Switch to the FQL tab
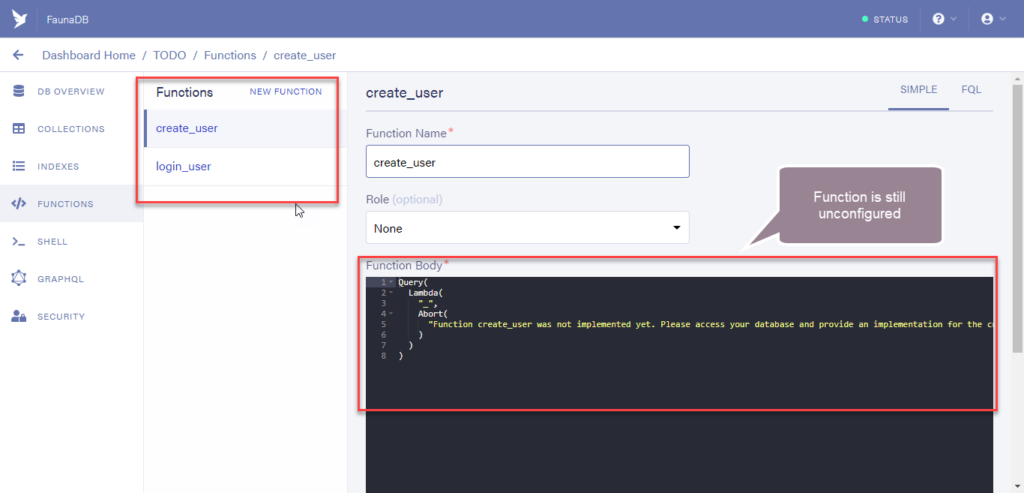The width and height of the screenshot is (1024, 493). pos(971,89)
